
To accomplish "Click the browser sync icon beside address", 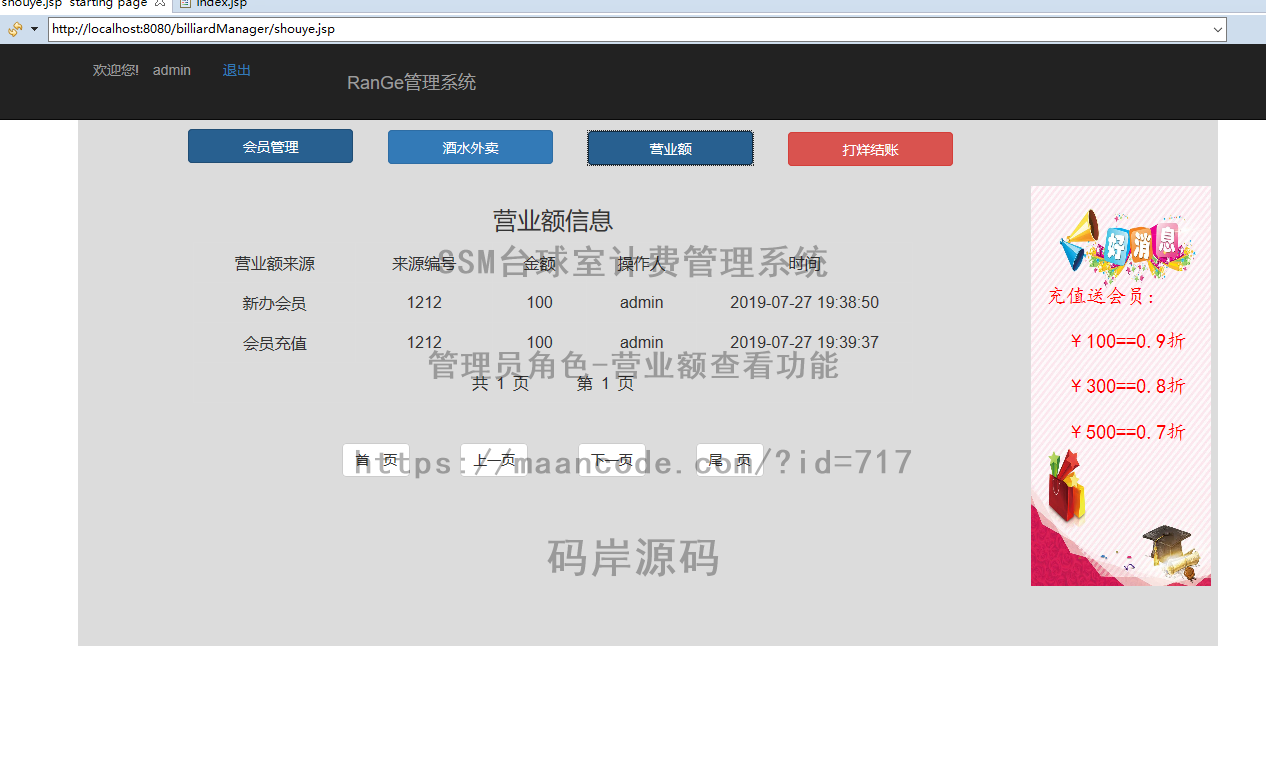I will pos(15,29).
